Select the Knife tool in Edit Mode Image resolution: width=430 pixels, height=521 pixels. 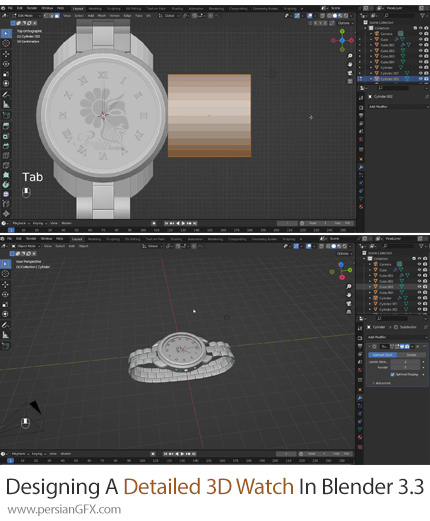click(x=6, y=165)
